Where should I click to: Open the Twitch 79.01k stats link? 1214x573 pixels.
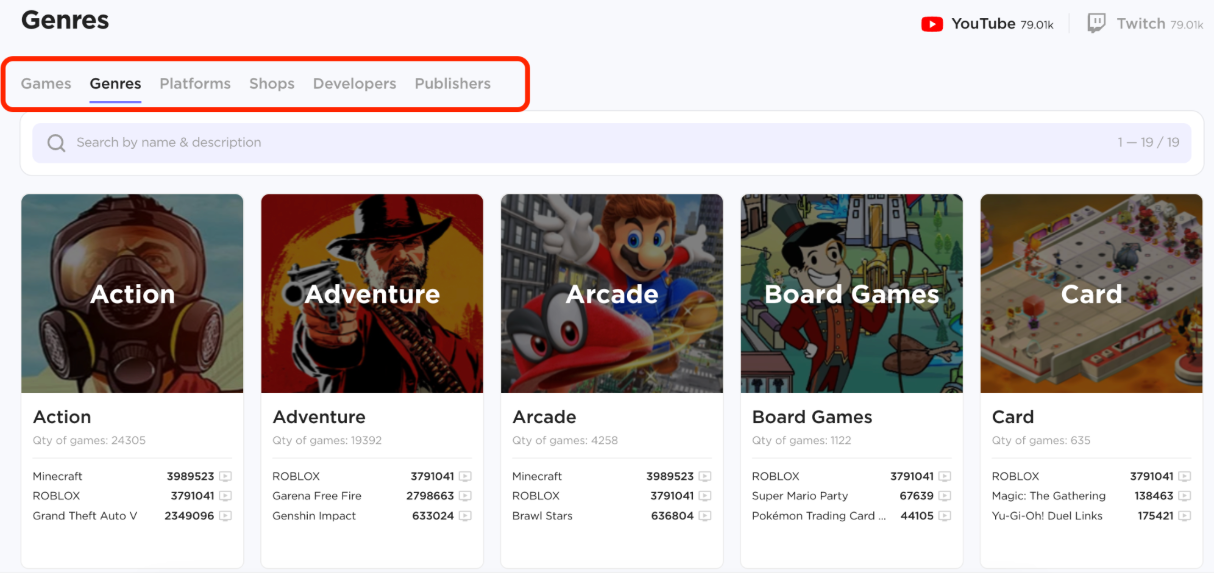click(x=1145, y=24)
